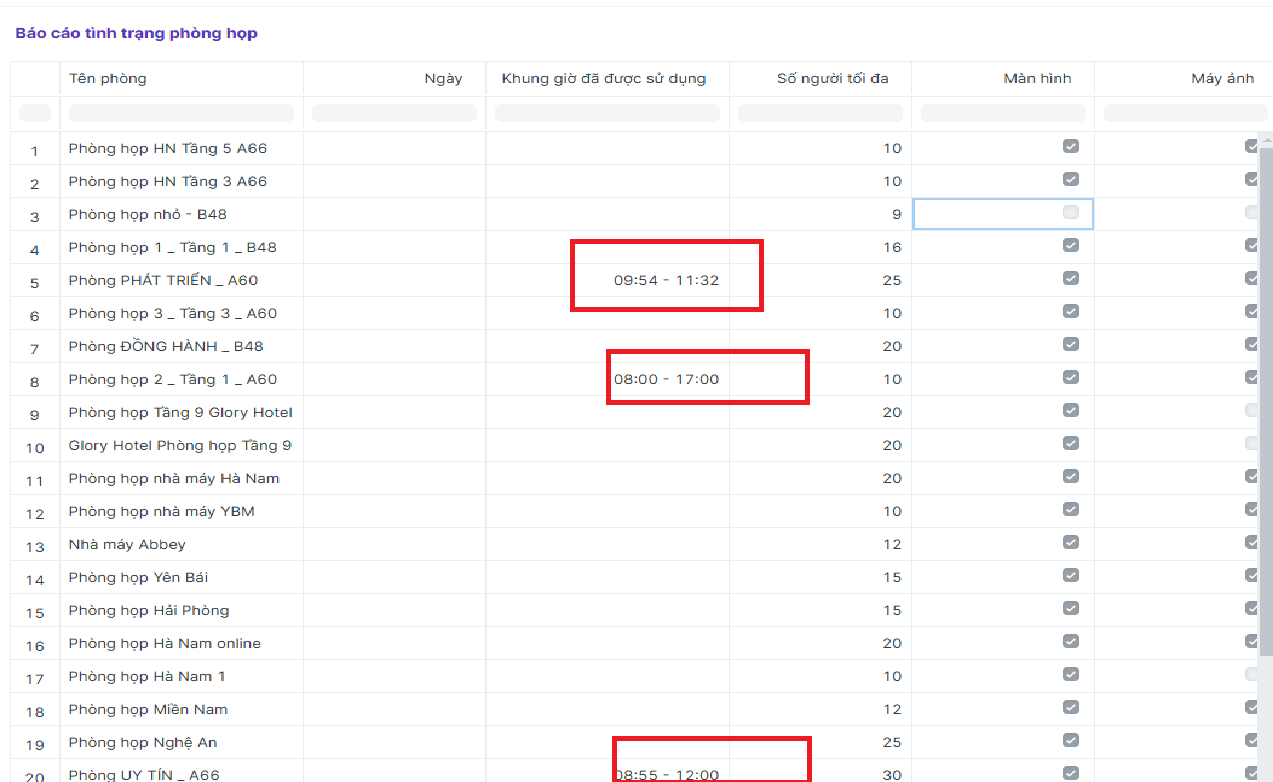This screenshot has height=782, width=1273.
Task: Select the 09:54 - 11:32 time slot cell
Action: (666, 280)
